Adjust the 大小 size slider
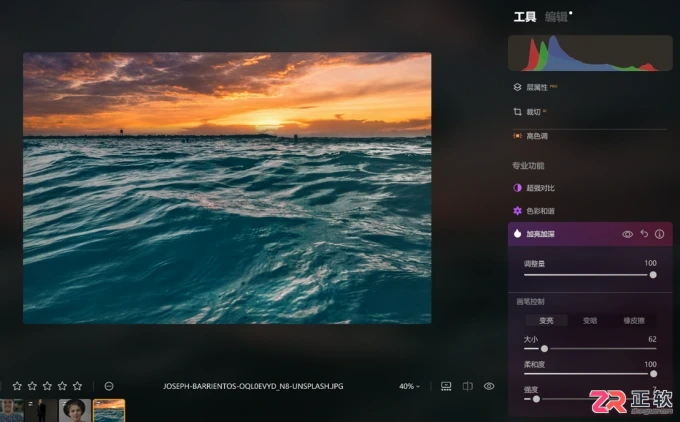The image size is (680, 422). [590, 349]
